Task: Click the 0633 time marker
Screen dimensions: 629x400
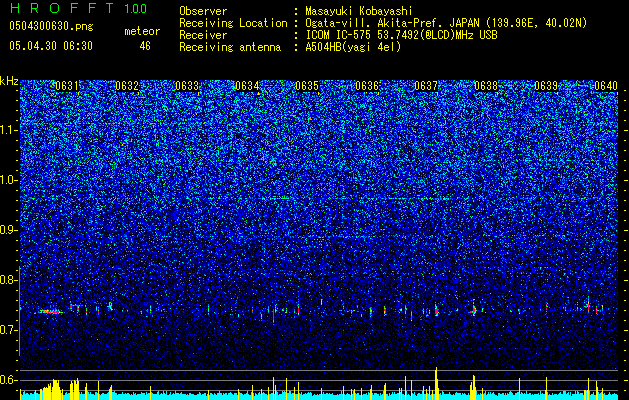Action: (187, 86)
